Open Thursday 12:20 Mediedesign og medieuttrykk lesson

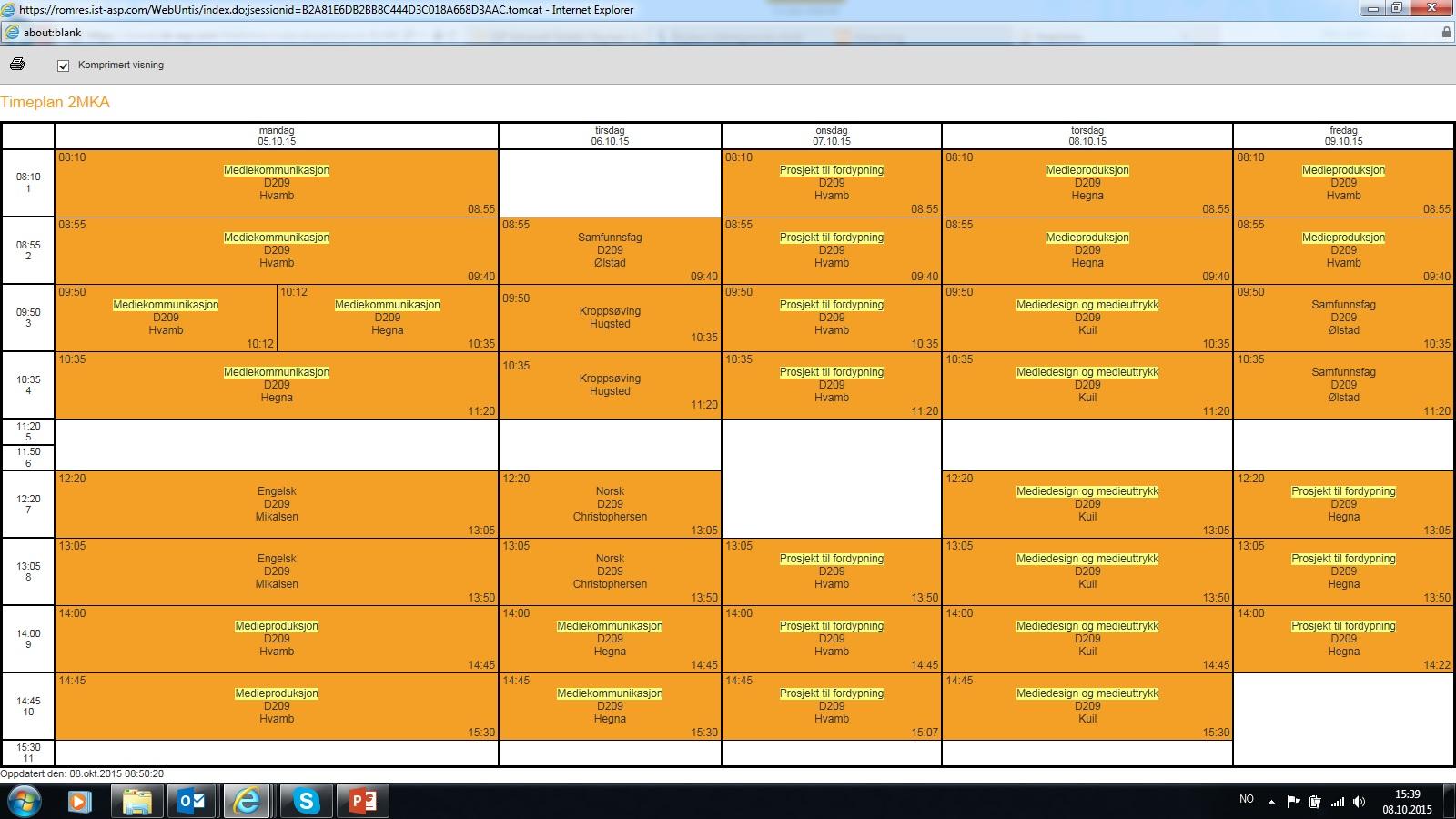[x=1087, y=504]
